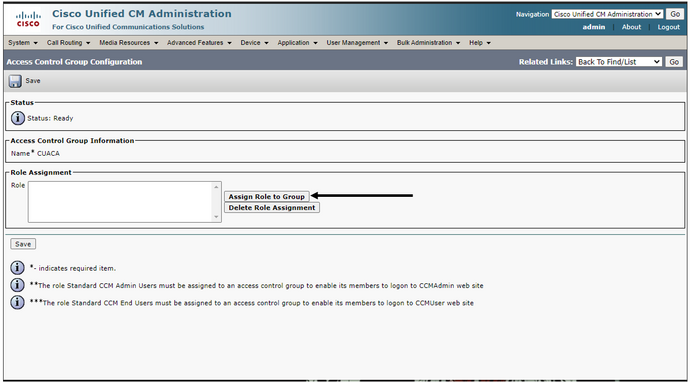The width and height of the screenshot is (690, 382).
Task: Open the Advanced Features menu
Action: (199, 43)
